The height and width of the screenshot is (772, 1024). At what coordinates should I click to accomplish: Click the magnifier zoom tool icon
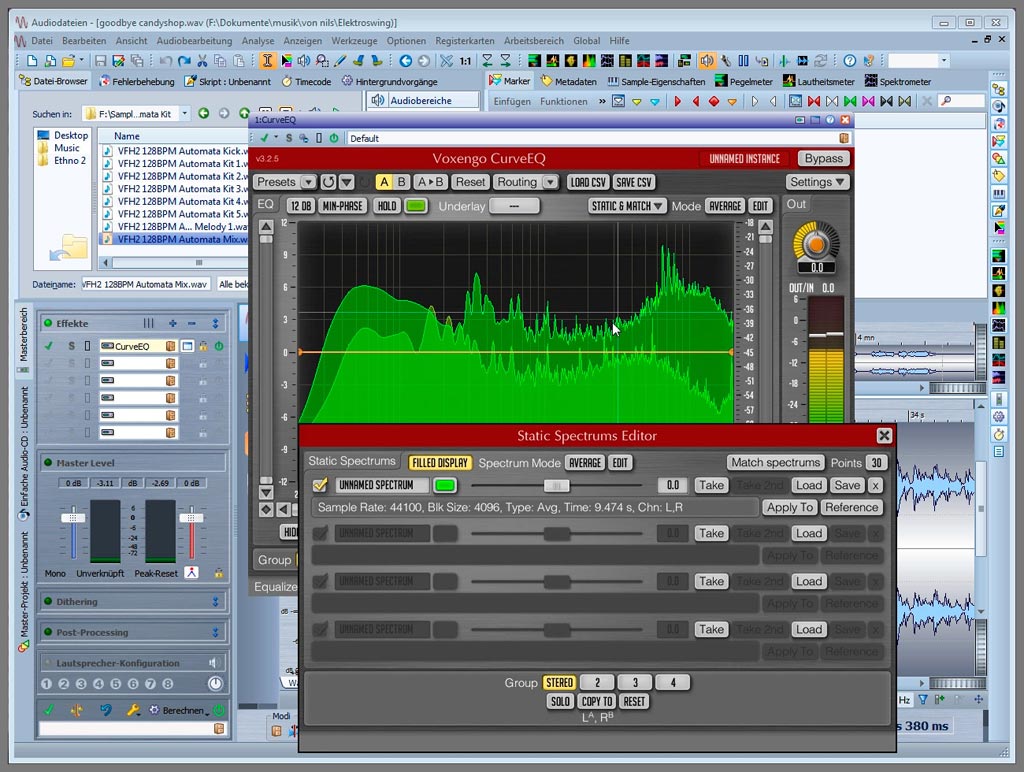(322, 61)
